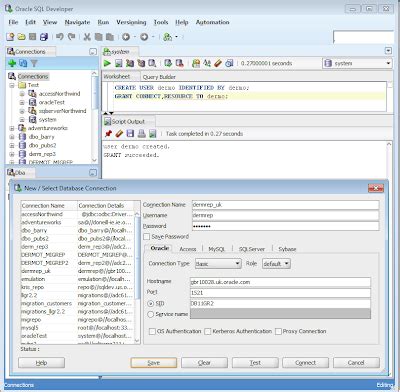The height and width of the screenshot is (392, 400).
Task: Click the Hostname input field
Action: tap(280, 282)
